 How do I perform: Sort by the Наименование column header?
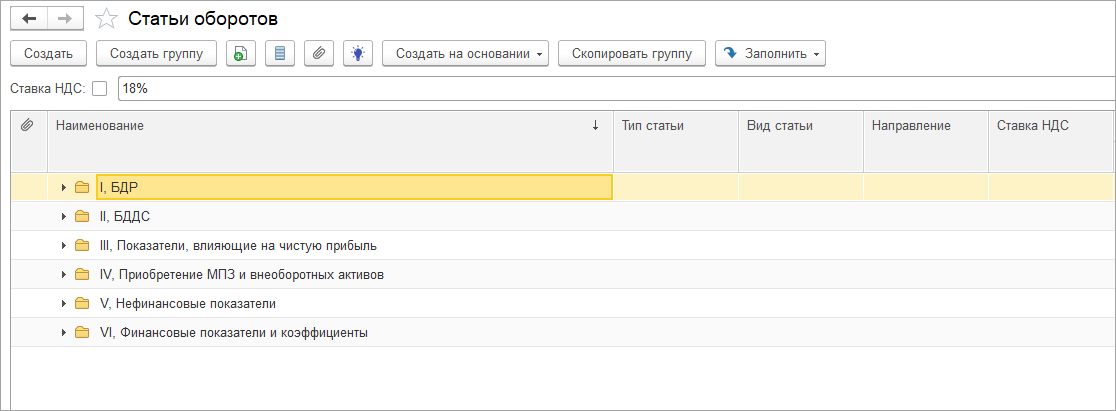coord(320,125)
